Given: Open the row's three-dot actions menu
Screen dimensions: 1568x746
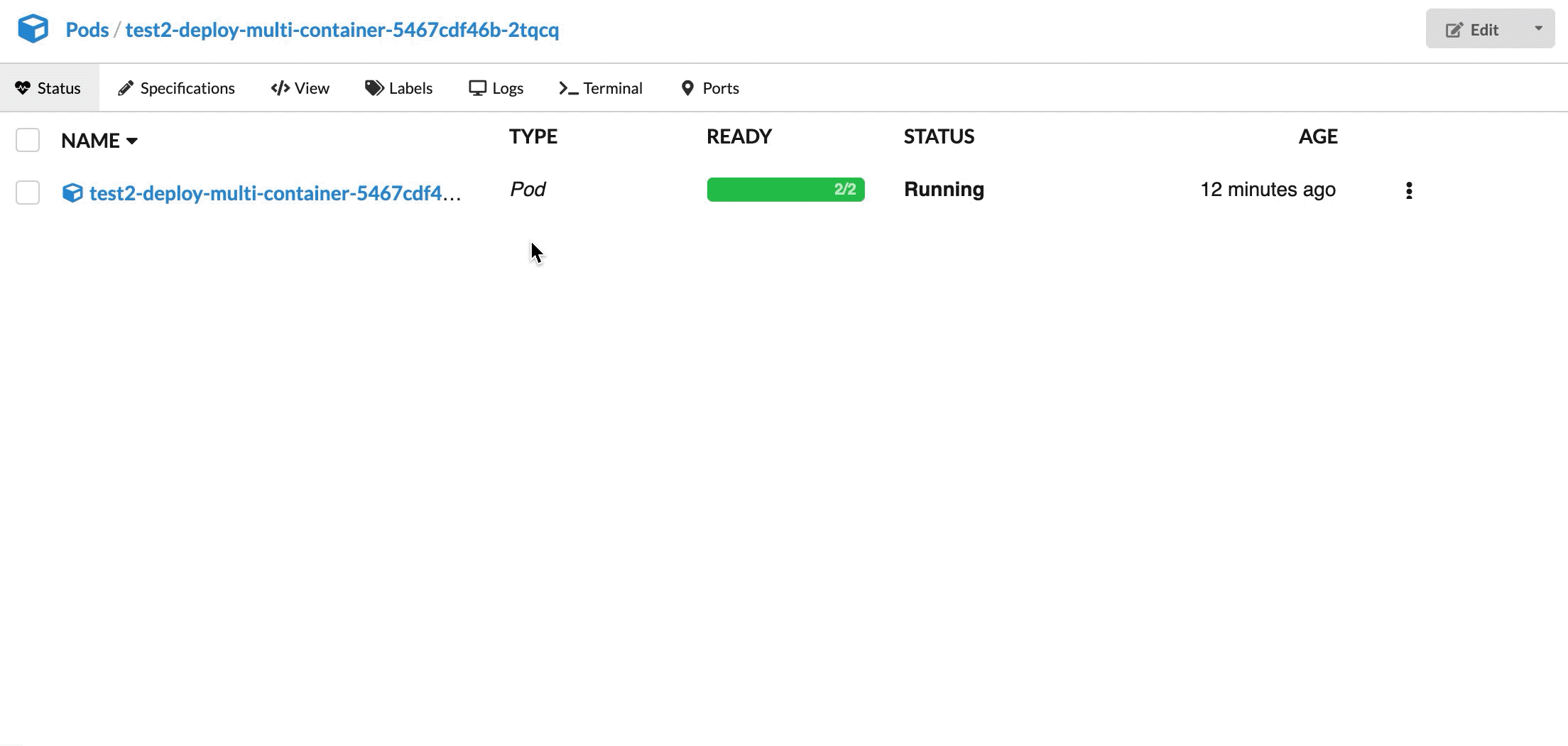Looking at the screenshot, I should click(1409, 190).
